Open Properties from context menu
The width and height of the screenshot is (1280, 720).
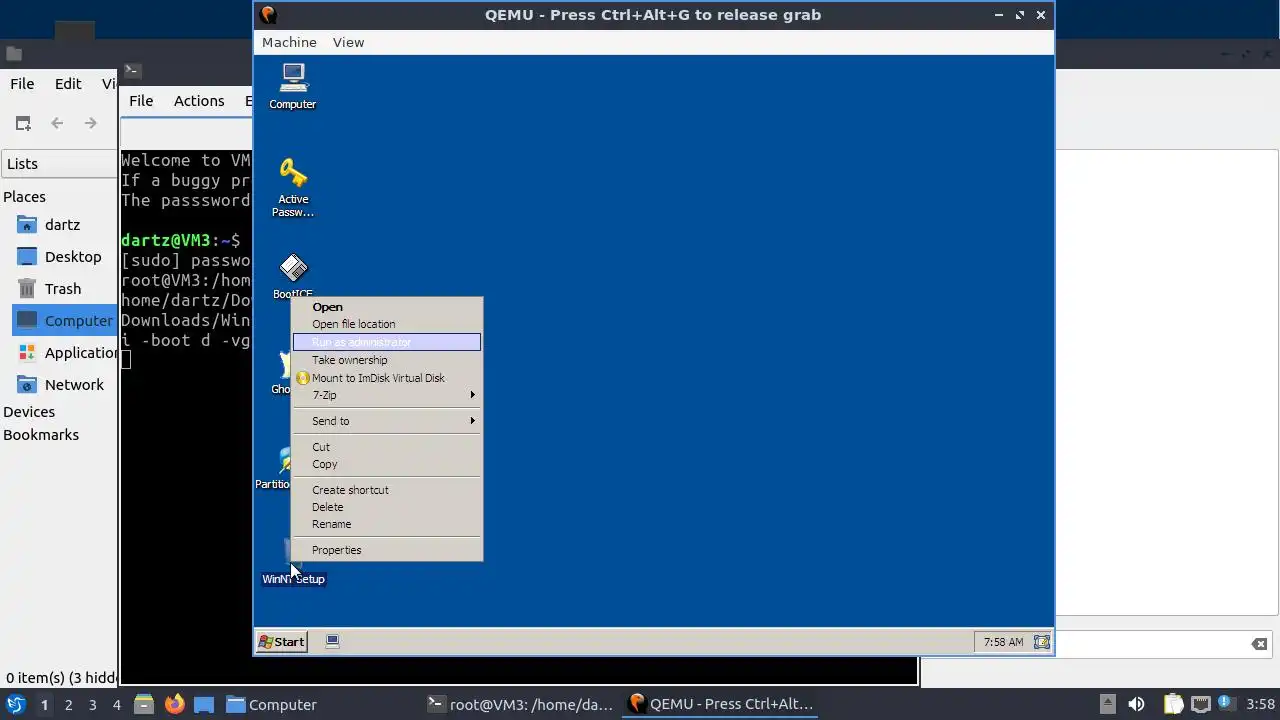[387, 550]
